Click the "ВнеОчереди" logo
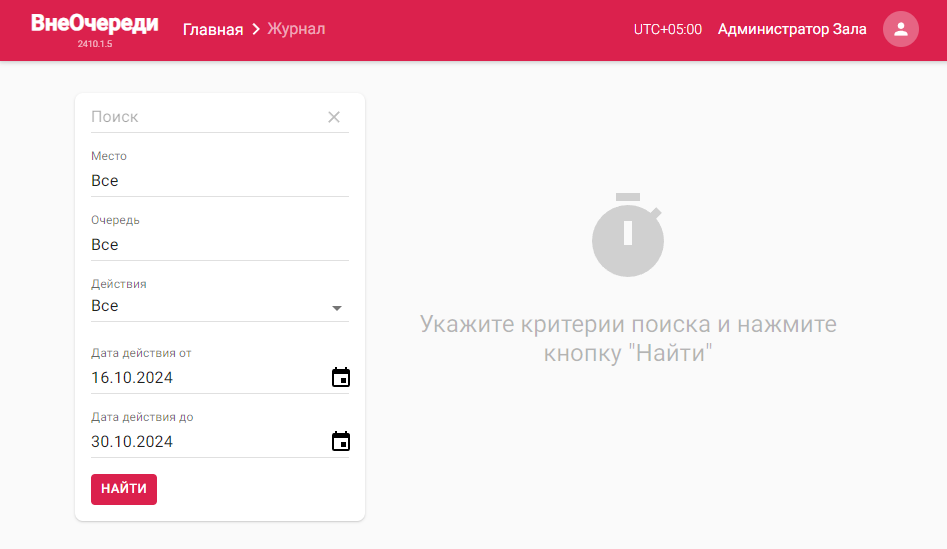 point(95,24)
